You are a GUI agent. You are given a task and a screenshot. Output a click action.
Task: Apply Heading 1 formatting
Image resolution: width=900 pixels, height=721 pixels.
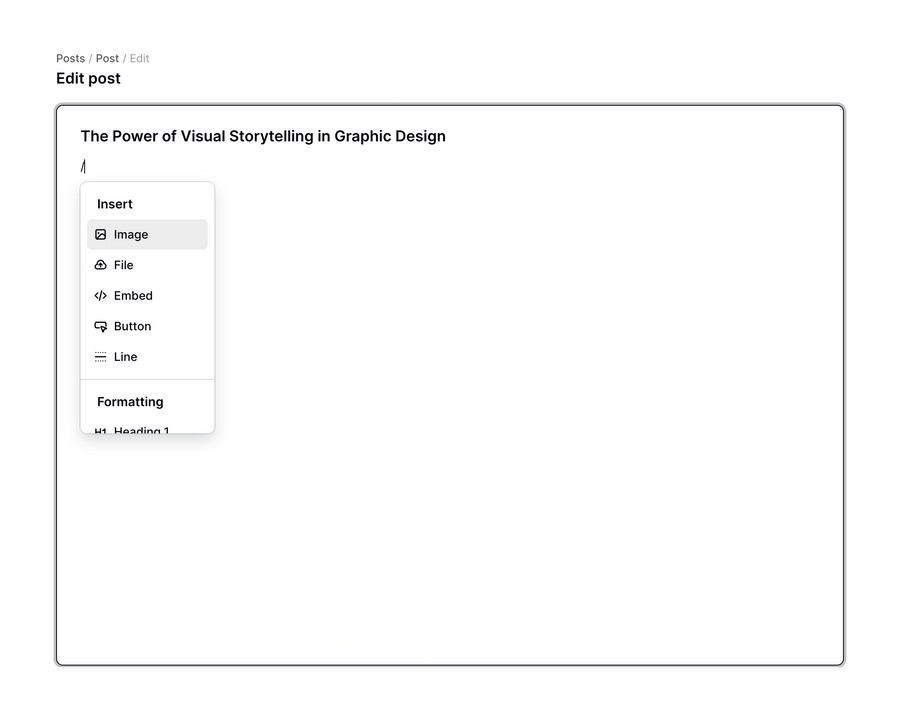pyautogui.click(x=140, y=430)
